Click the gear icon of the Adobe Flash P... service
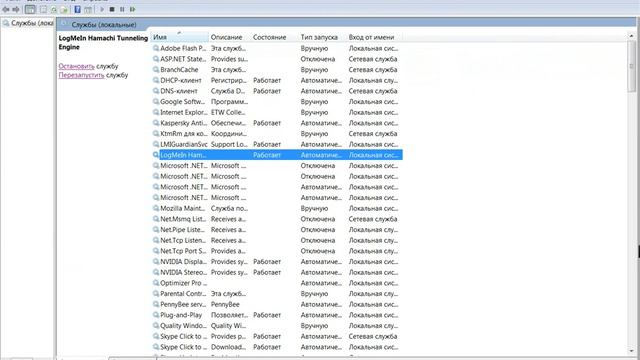 point(156,48)
